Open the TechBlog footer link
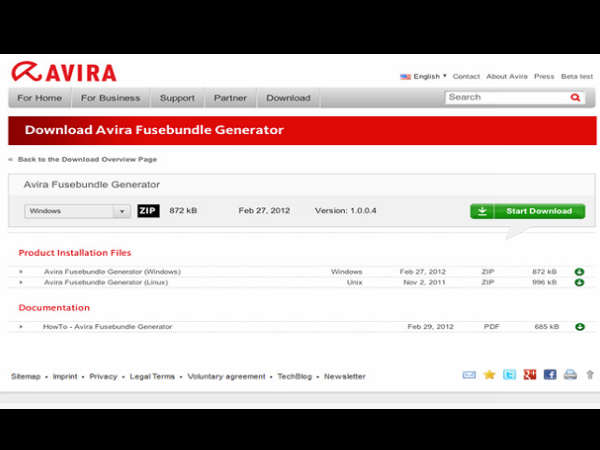 pos(295,377)
